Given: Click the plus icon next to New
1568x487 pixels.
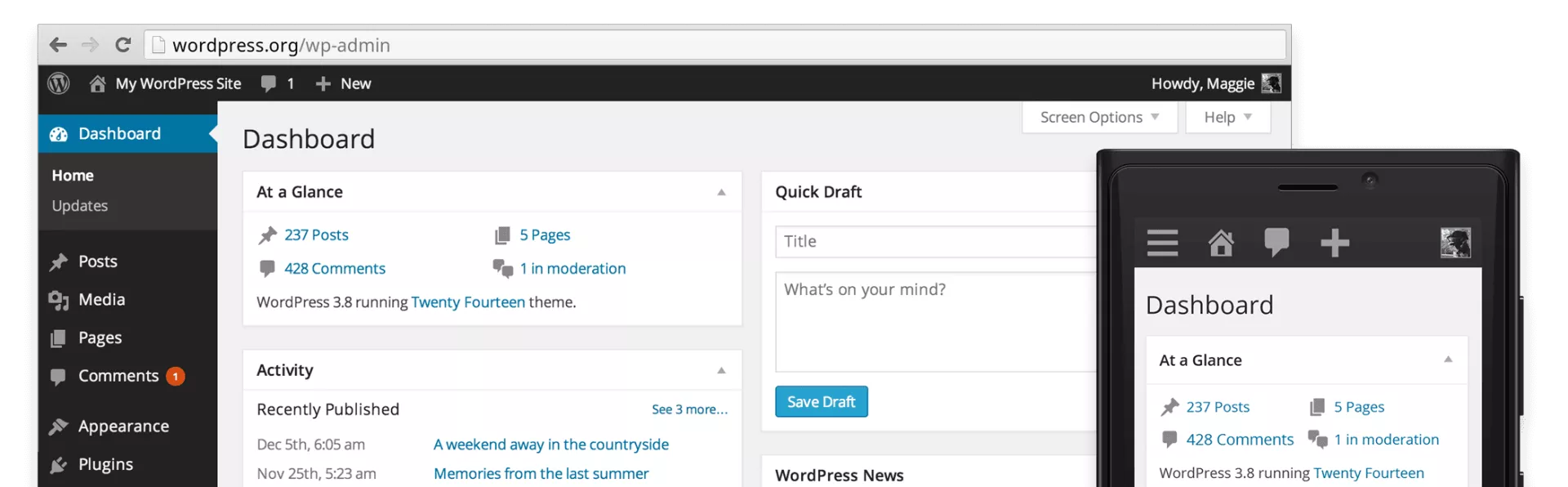Looking at the screenshot, I should click(323, 84).
